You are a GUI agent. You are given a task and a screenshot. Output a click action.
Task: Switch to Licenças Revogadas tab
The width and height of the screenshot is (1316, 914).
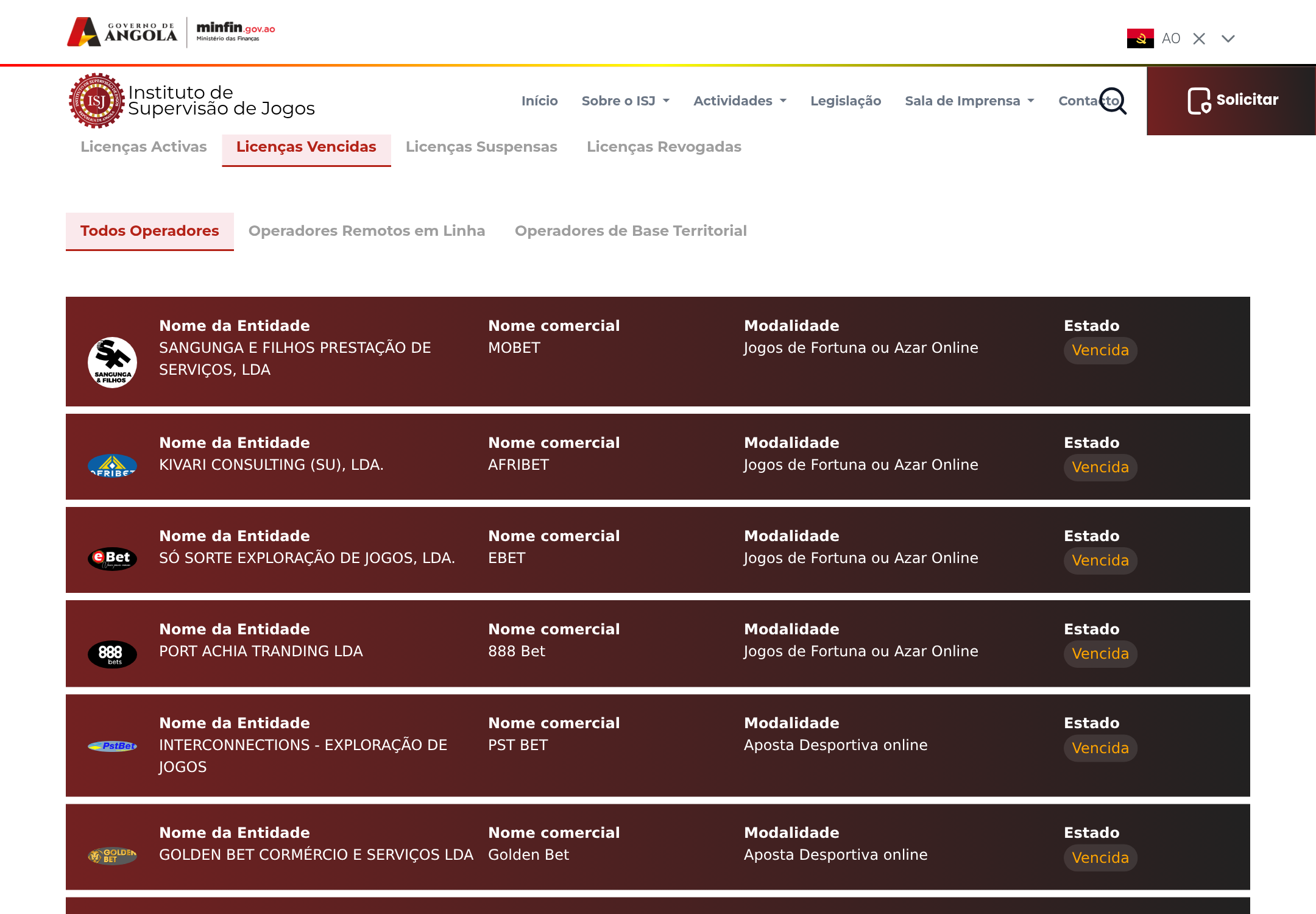click(x=664, y=147)
